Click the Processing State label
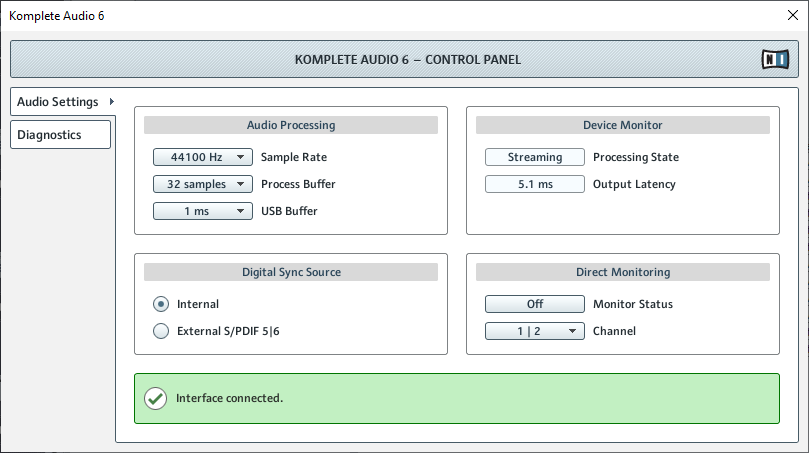This screenshot has height=453, width=809. (636, 157)
